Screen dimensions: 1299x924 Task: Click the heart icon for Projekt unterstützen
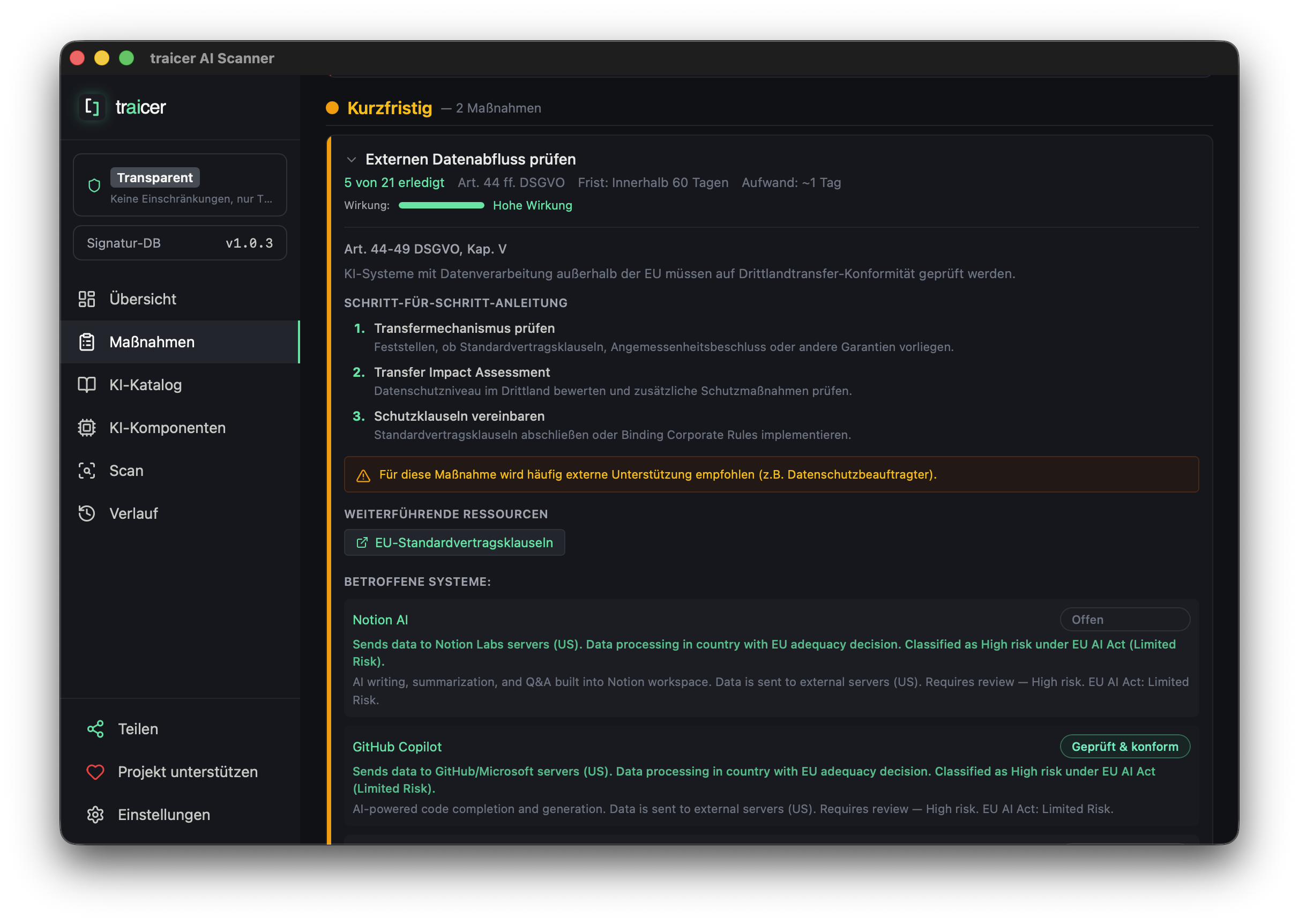click(x=95, y=772)
